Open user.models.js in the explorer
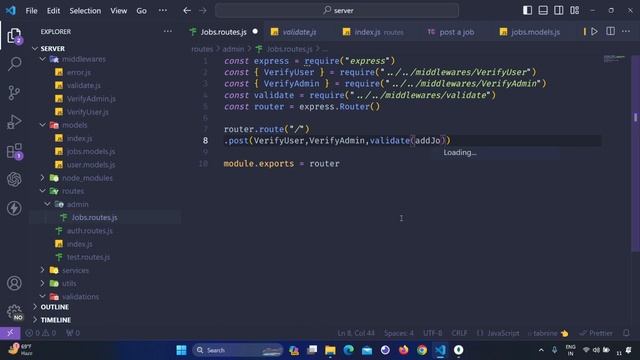The image size is (640, 360). click(x=91, y=164)
